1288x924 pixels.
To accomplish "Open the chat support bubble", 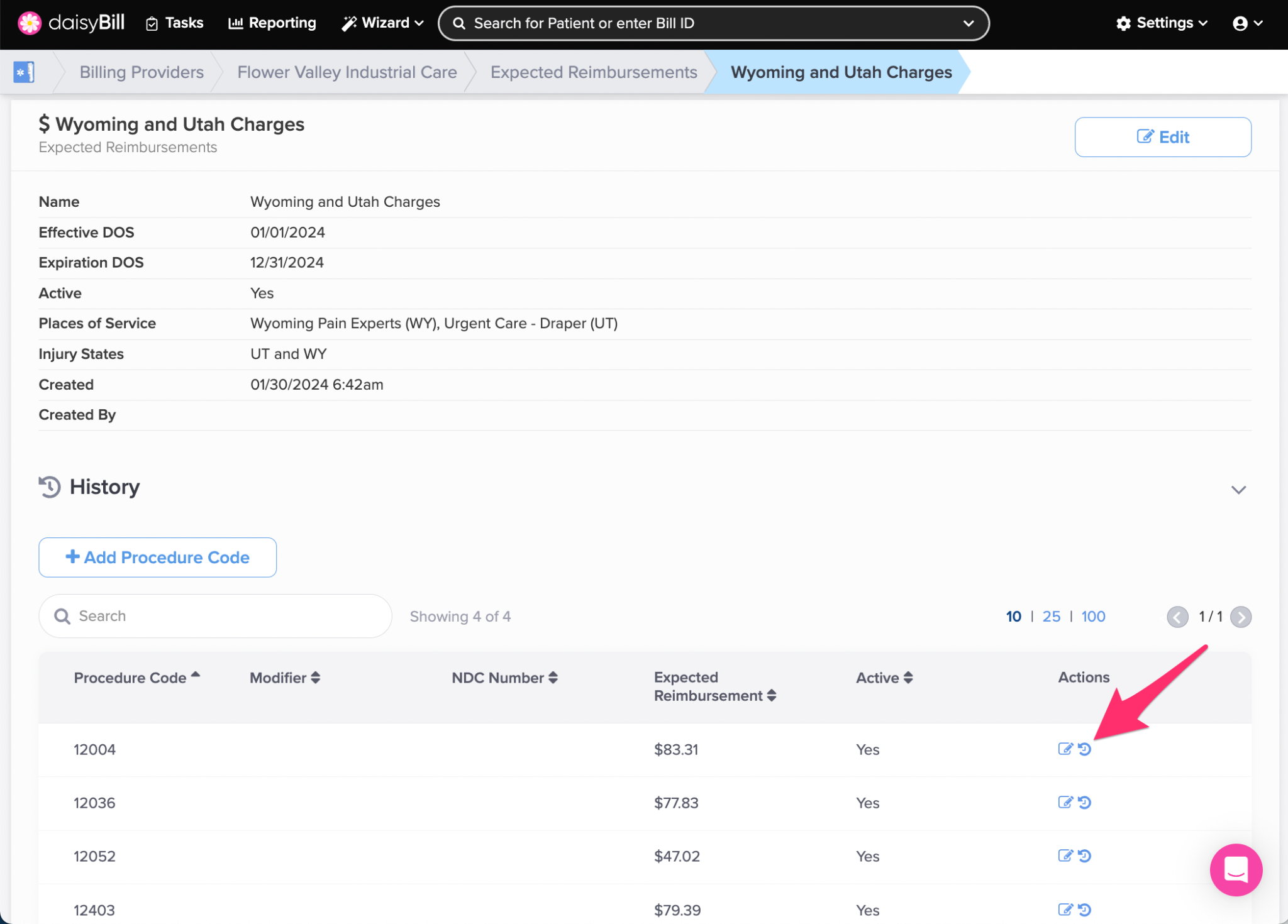I will coord(1235,869).
